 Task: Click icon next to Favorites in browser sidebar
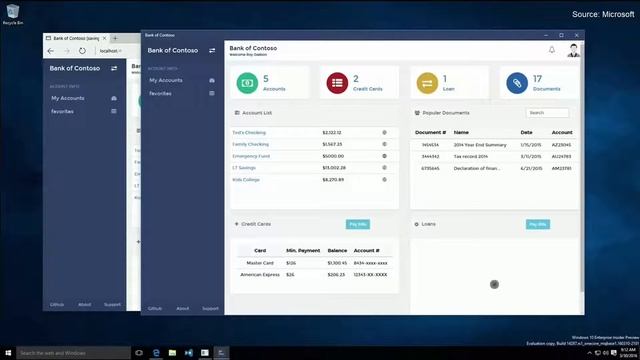pos(114,111)
